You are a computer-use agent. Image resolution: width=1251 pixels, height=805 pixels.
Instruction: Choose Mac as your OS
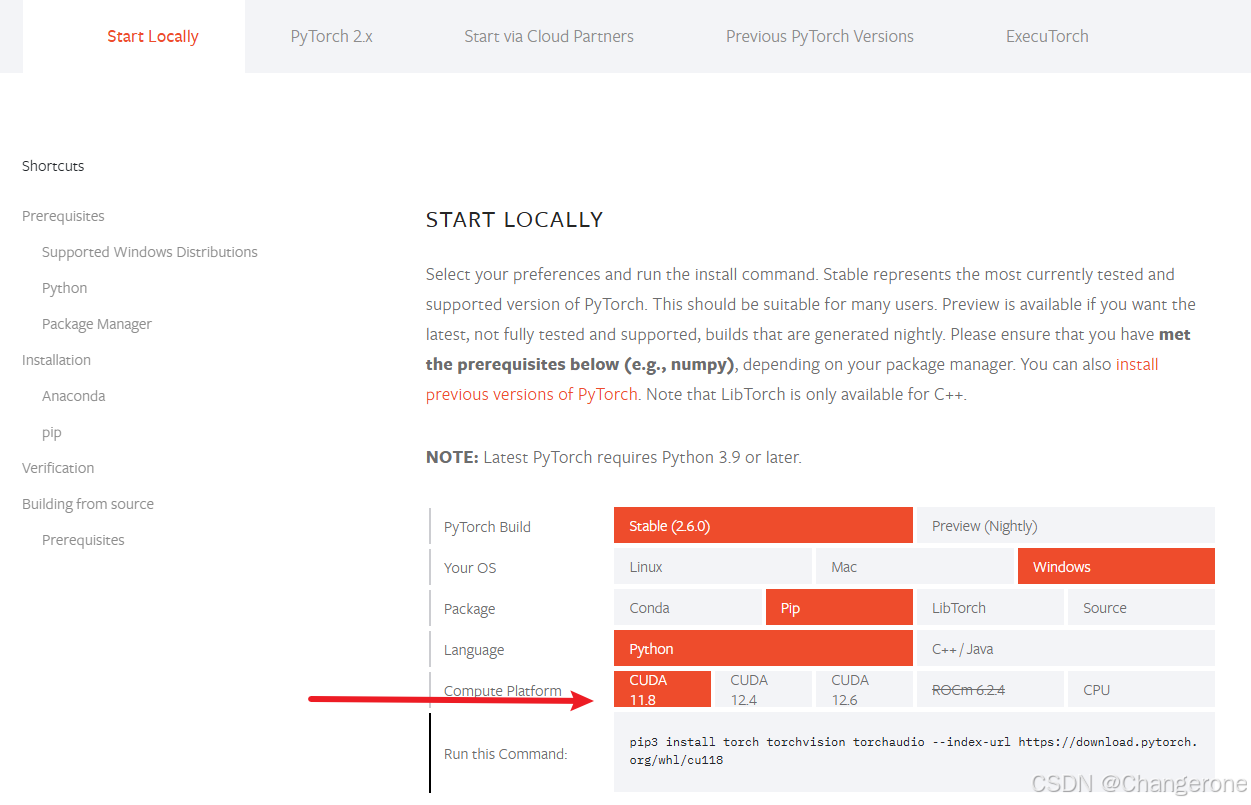point(915,566)
